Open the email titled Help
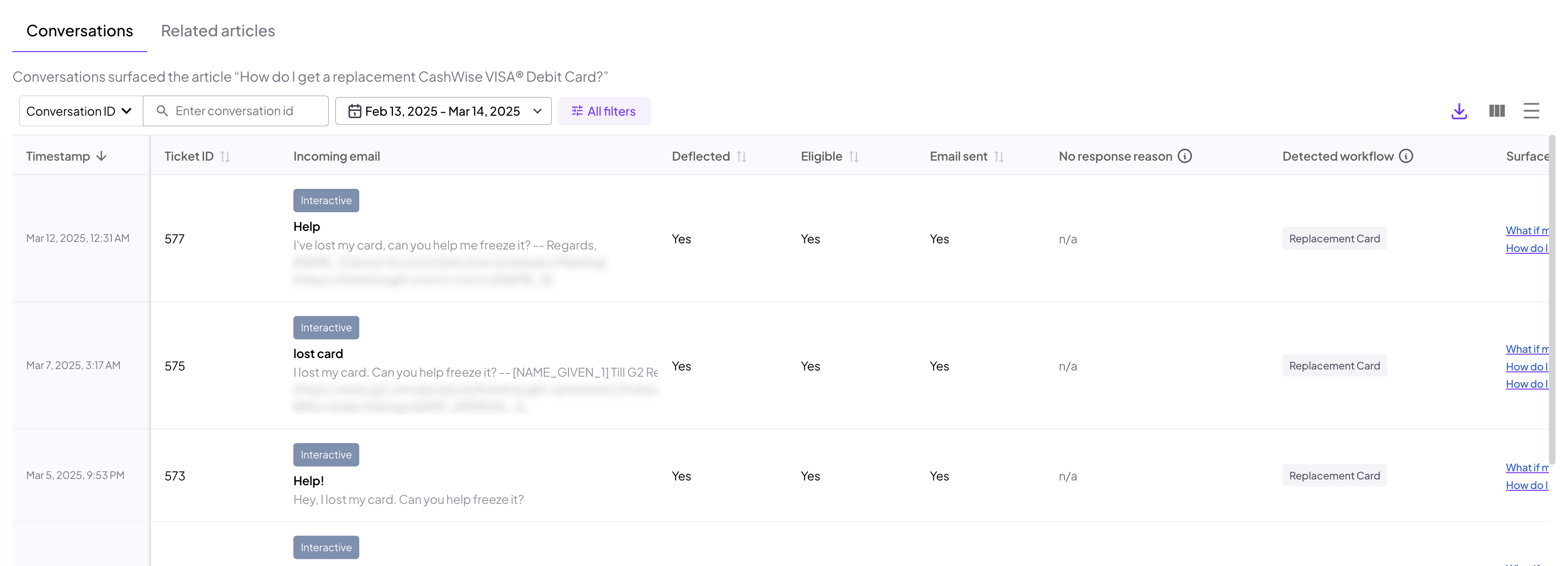The height and width of the screenshot is (566, 1568). (x=306, y=226)
